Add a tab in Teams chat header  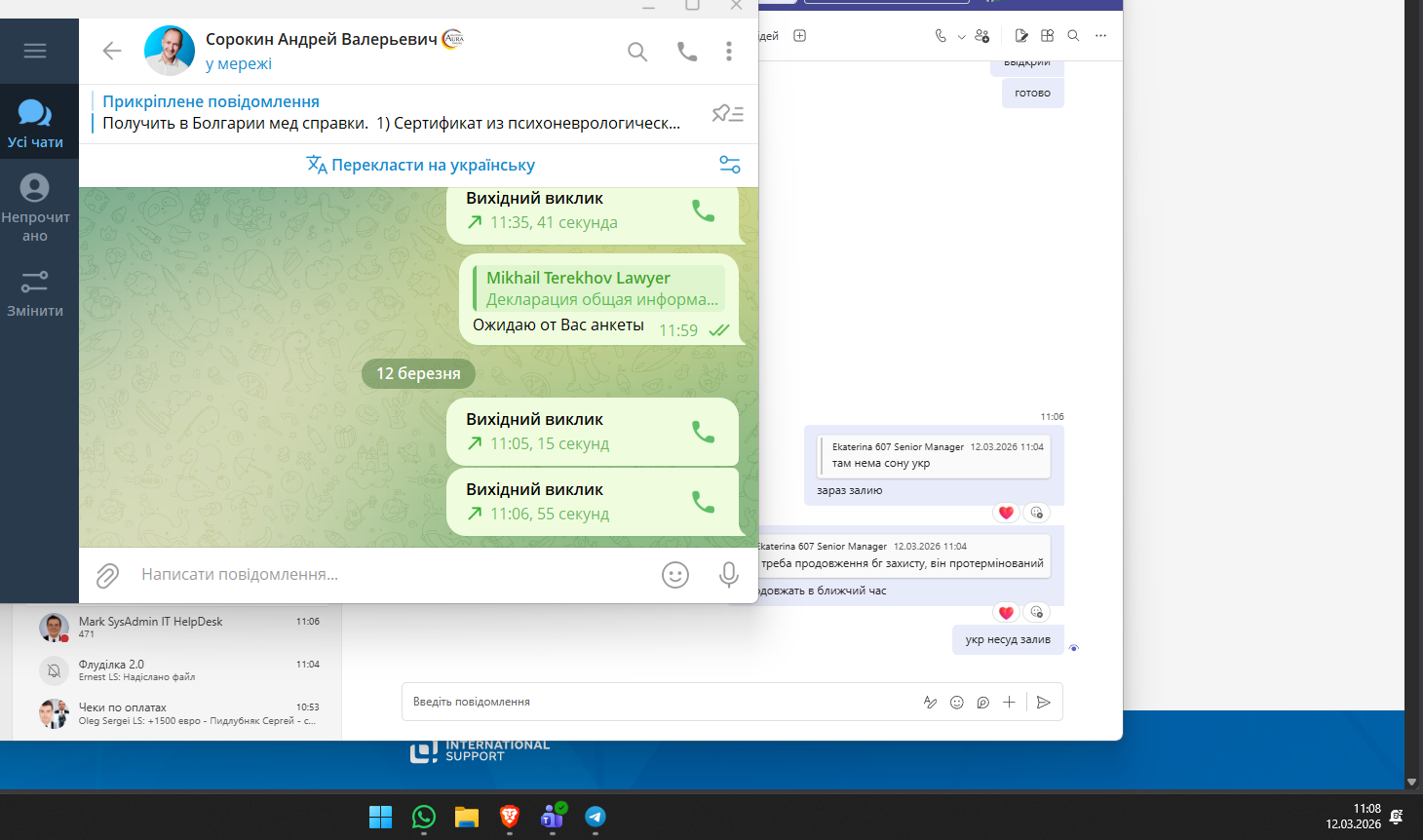pos(800,36)
